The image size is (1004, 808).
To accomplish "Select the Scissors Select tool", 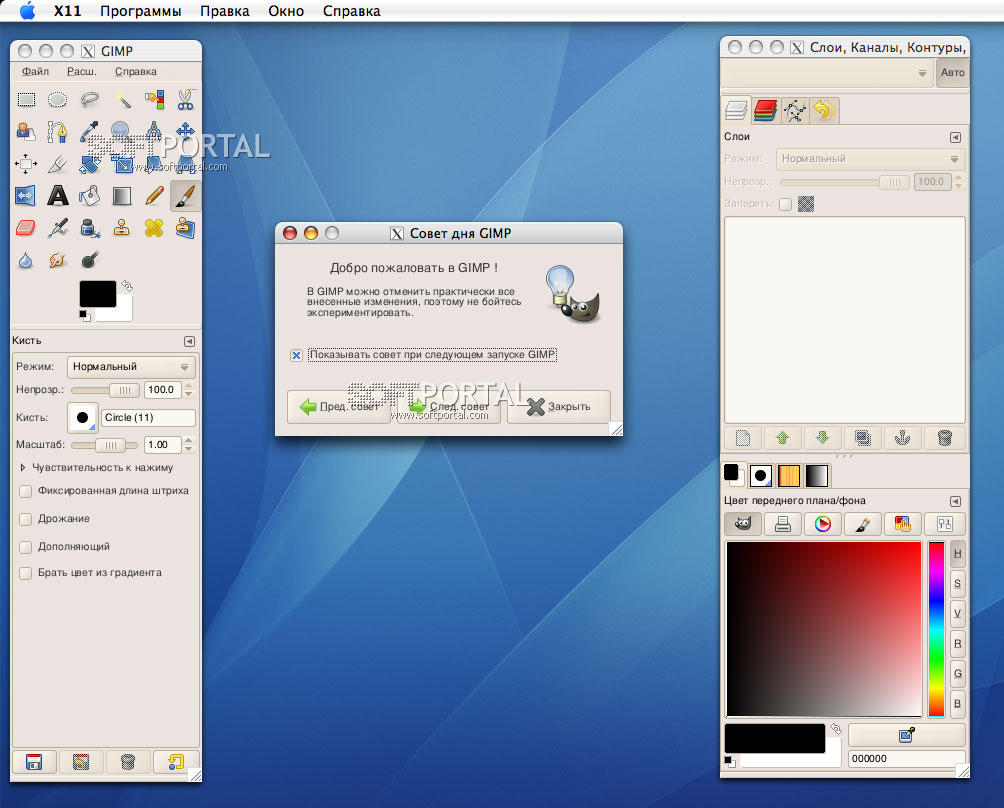I will point(185,99).
